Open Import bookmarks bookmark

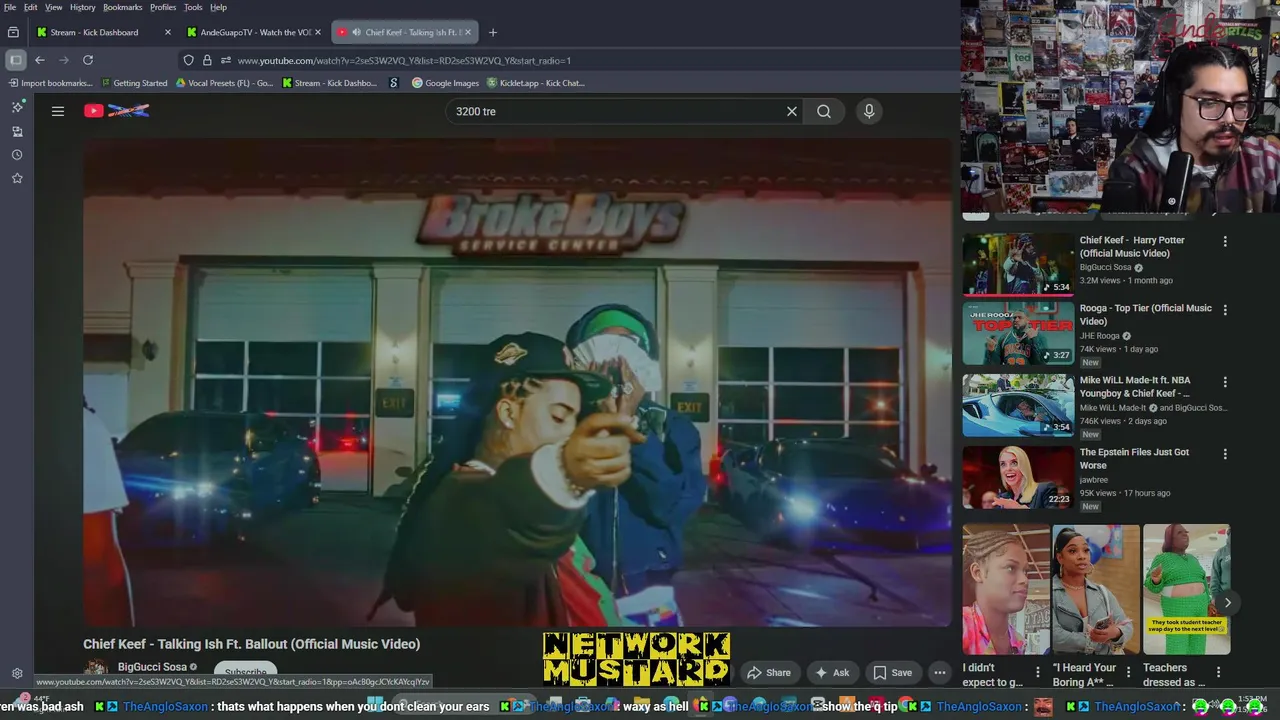(49, 83)
